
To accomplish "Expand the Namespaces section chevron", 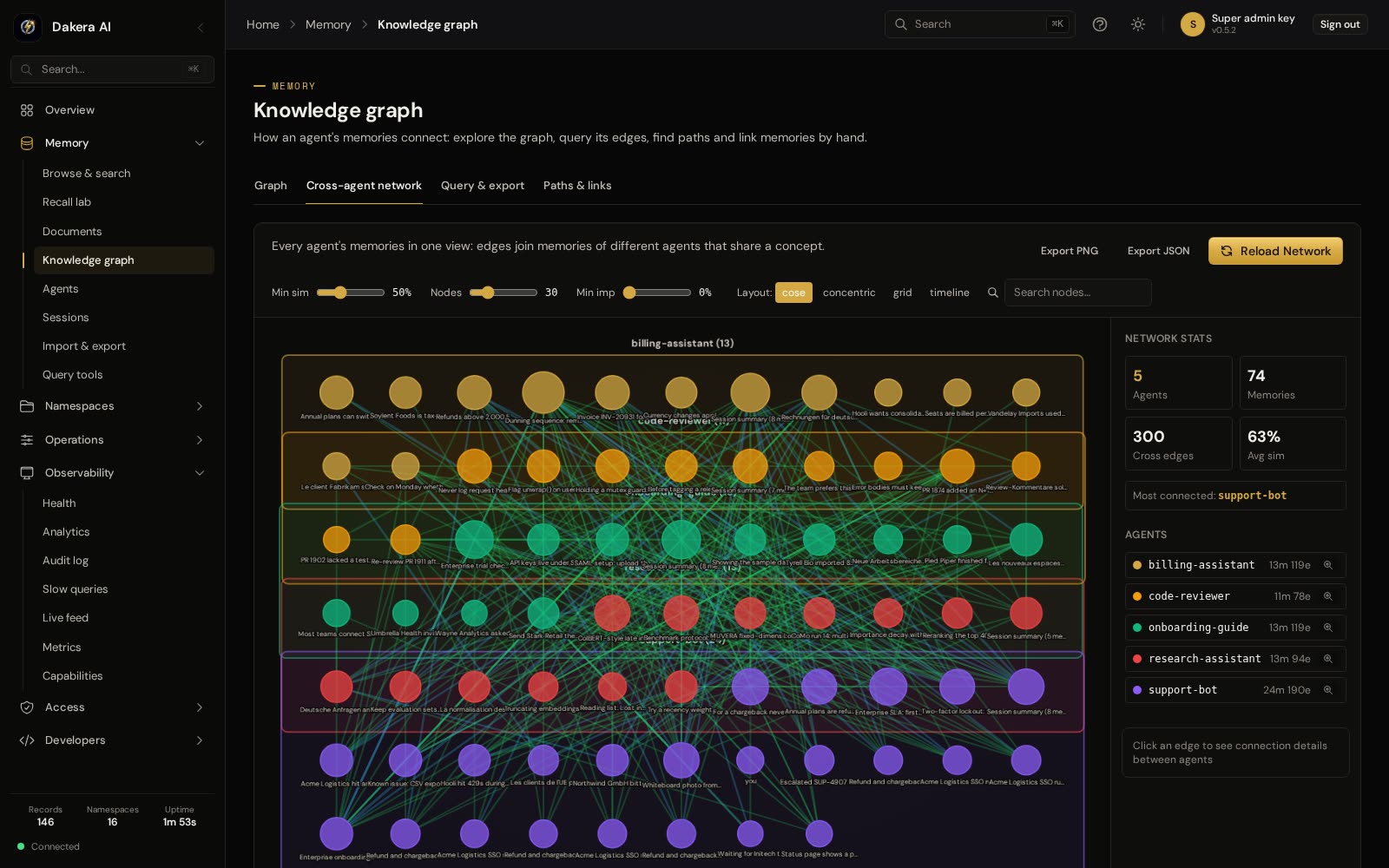I will (200, 406).
